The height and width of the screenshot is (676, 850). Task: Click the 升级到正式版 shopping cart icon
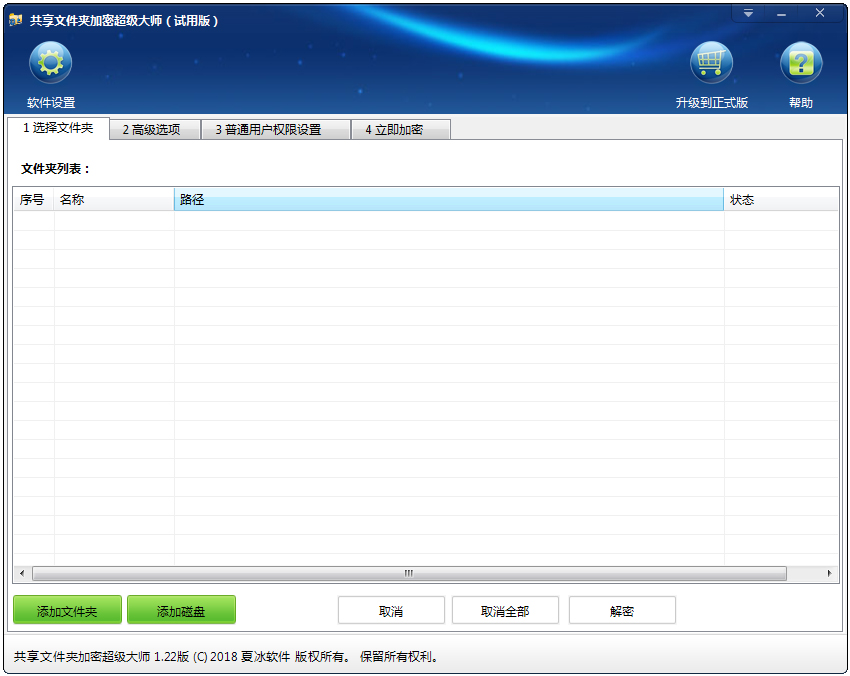[x=711, y=62]
